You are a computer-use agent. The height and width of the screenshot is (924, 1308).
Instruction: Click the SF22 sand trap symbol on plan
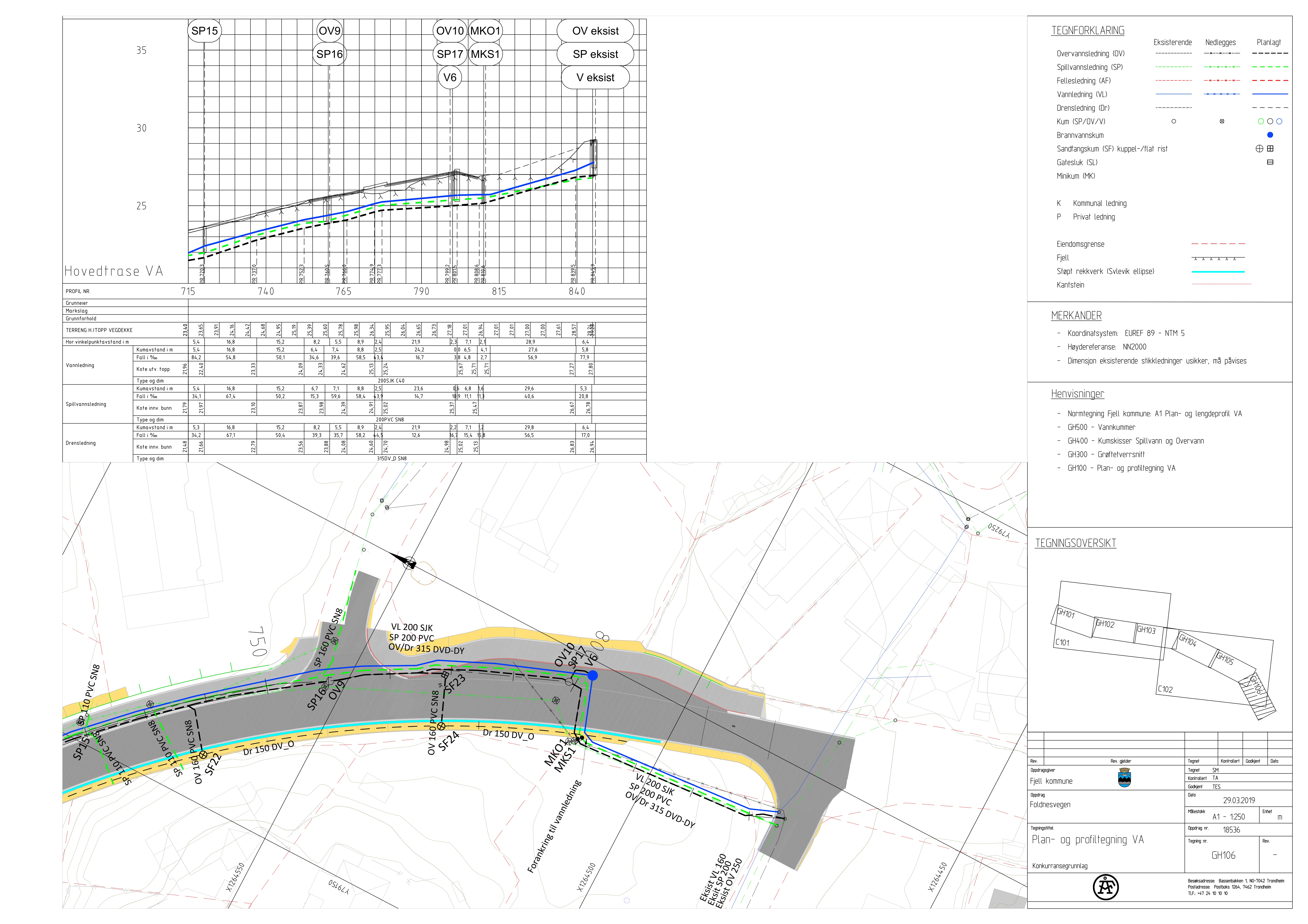click(x=203, y=755)
